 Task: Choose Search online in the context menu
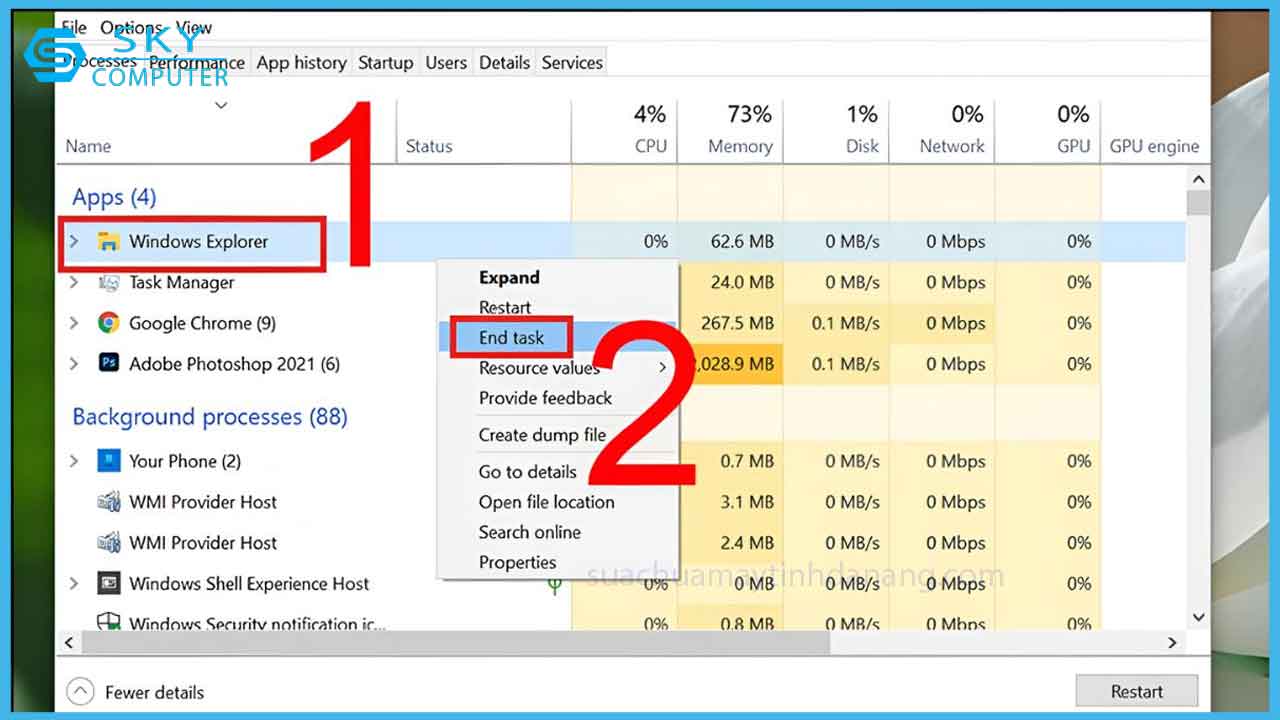(530, 532)
